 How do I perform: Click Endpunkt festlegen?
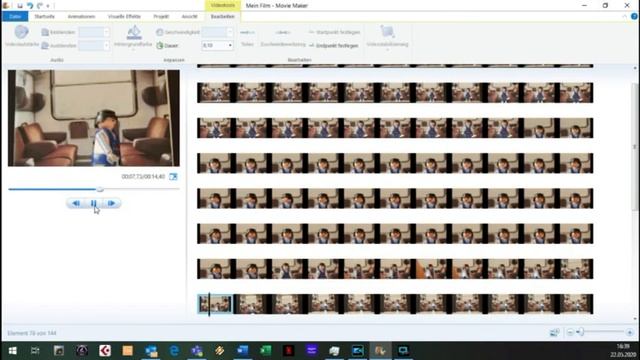333,46
